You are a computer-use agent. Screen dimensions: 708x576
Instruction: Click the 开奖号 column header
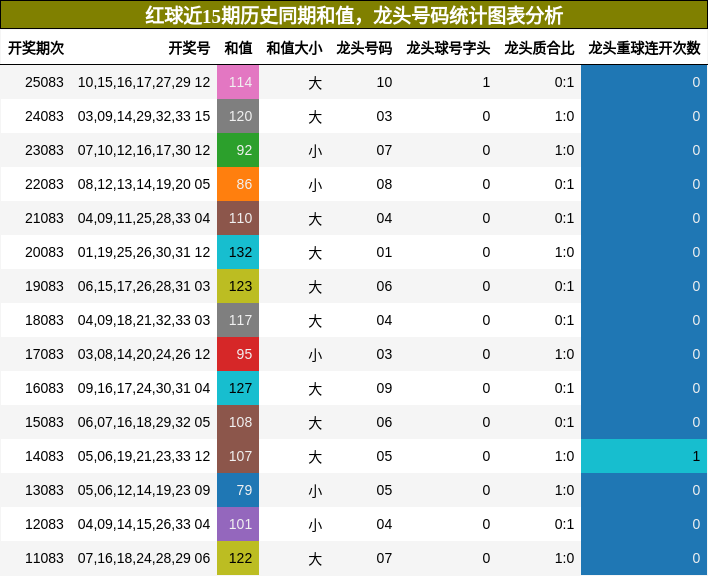pos(189,48)
